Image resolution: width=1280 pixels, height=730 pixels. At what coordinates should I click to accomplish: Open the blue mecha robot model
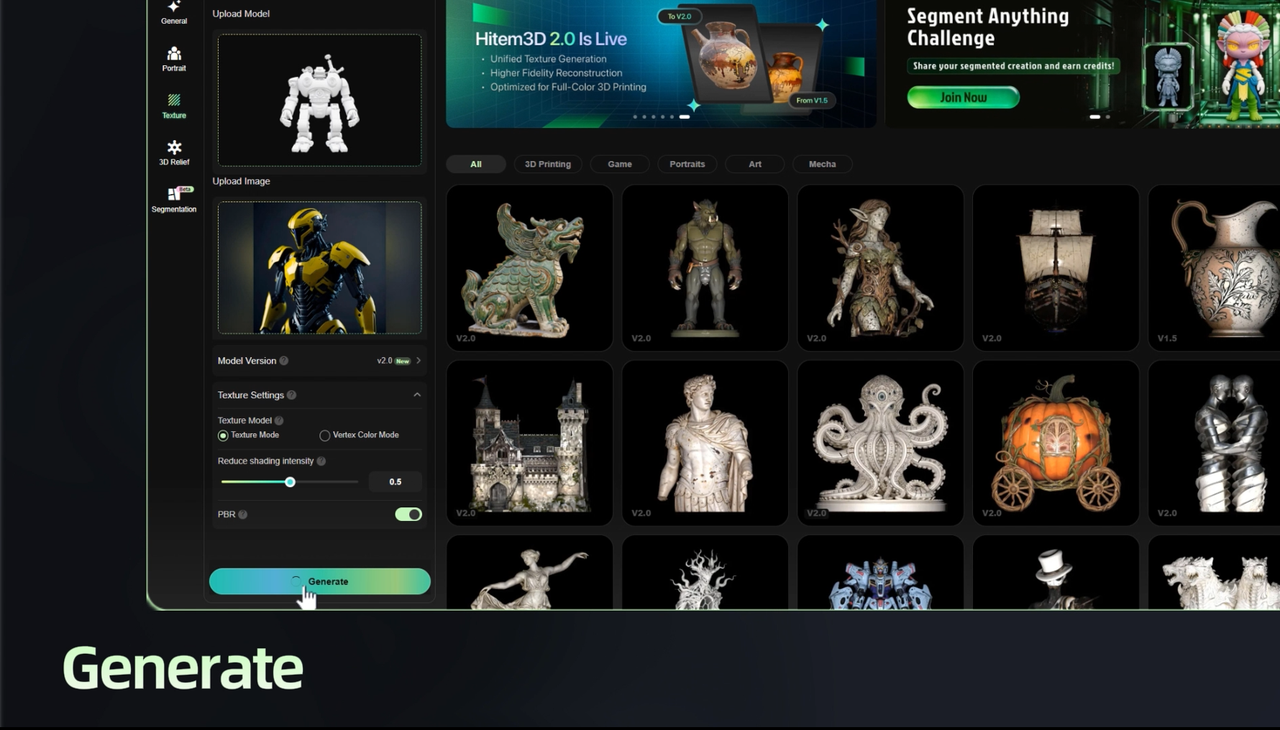coord(880,572)
